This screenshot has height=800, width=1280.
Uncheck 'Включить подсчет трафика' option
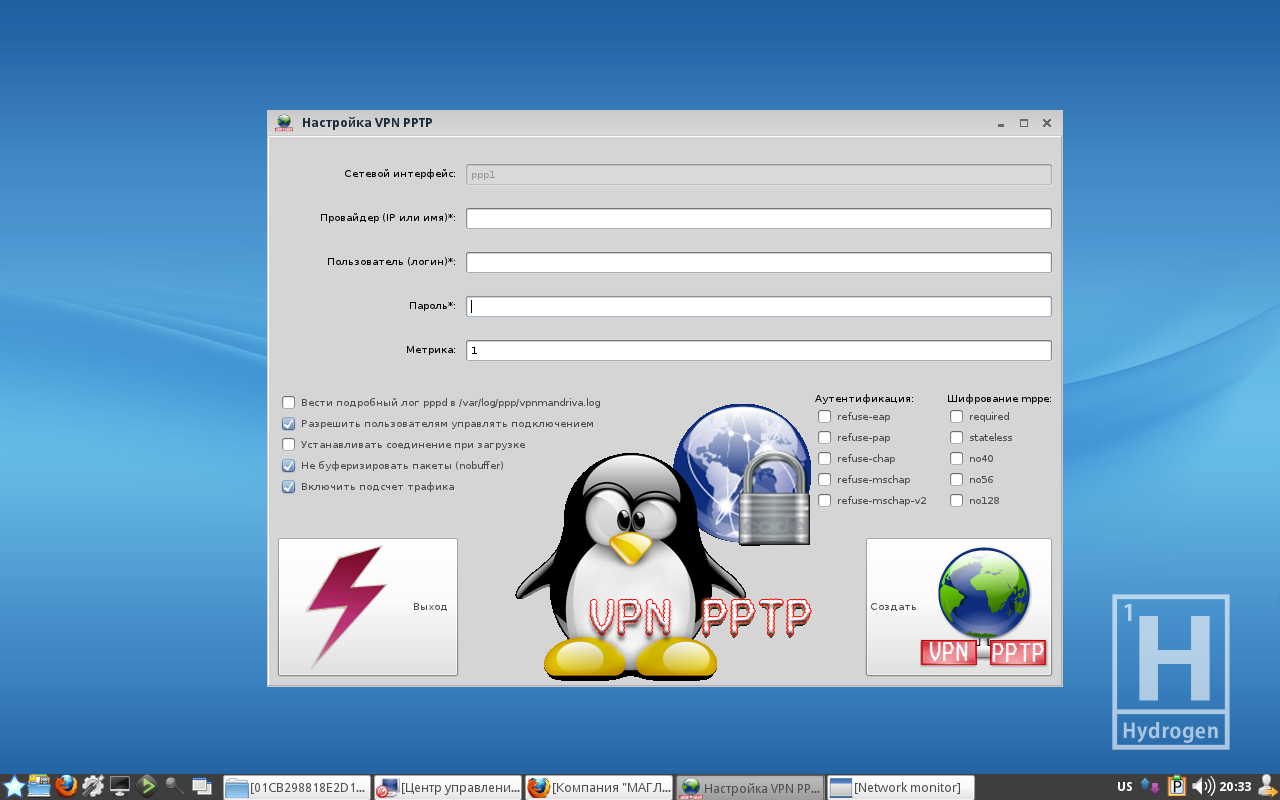(289, 487)
